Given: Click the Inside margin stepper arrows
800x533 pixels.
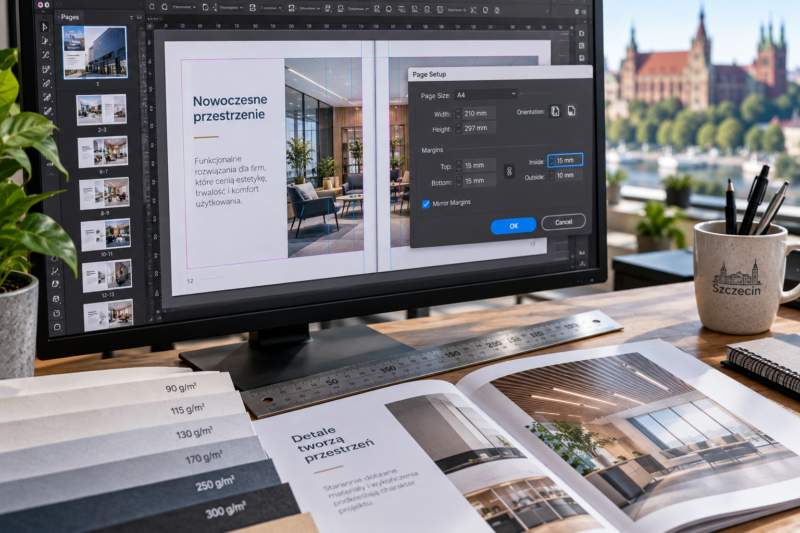Looking at the screenshot, I should [x=551, y=161].
